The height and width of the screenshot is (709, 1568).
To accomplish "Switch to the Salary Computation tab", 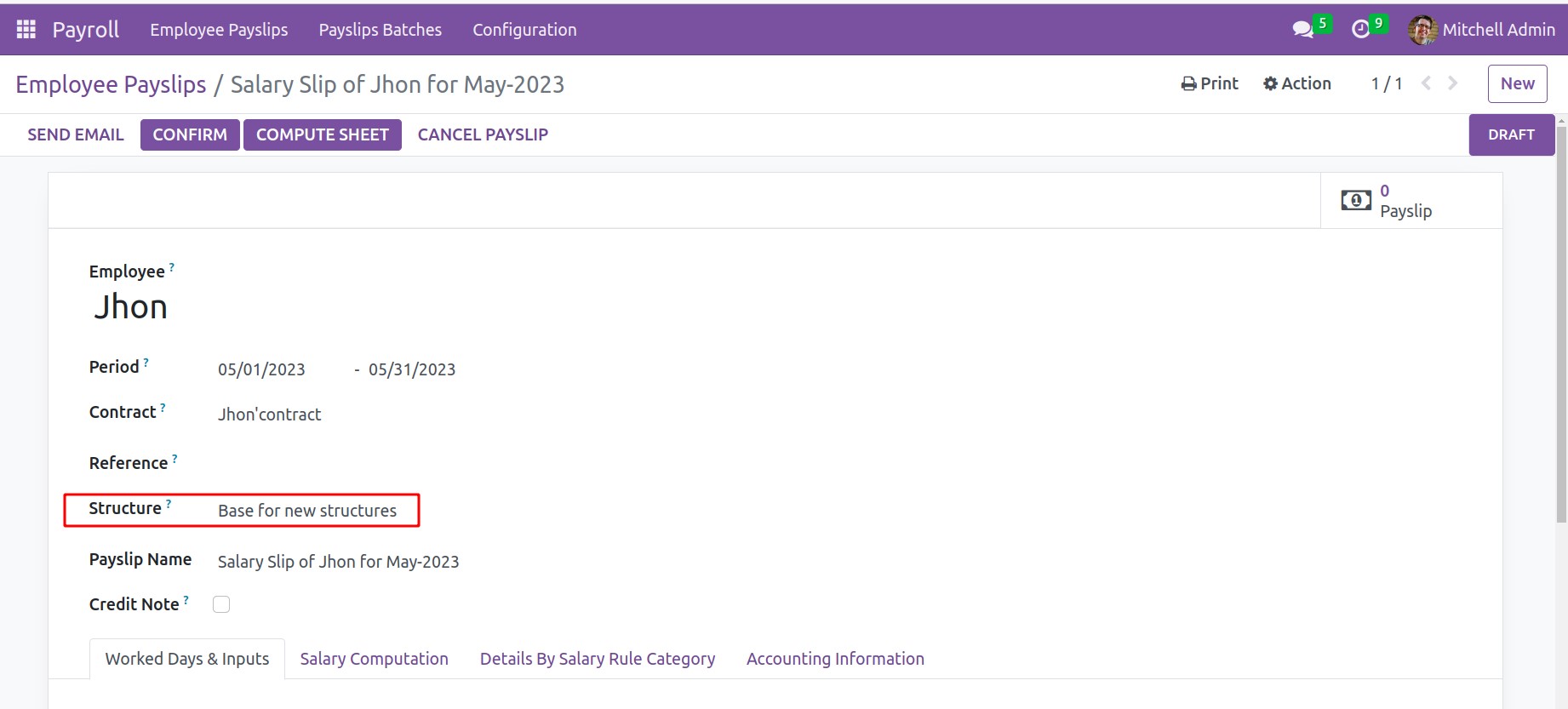I will [374, 659].
